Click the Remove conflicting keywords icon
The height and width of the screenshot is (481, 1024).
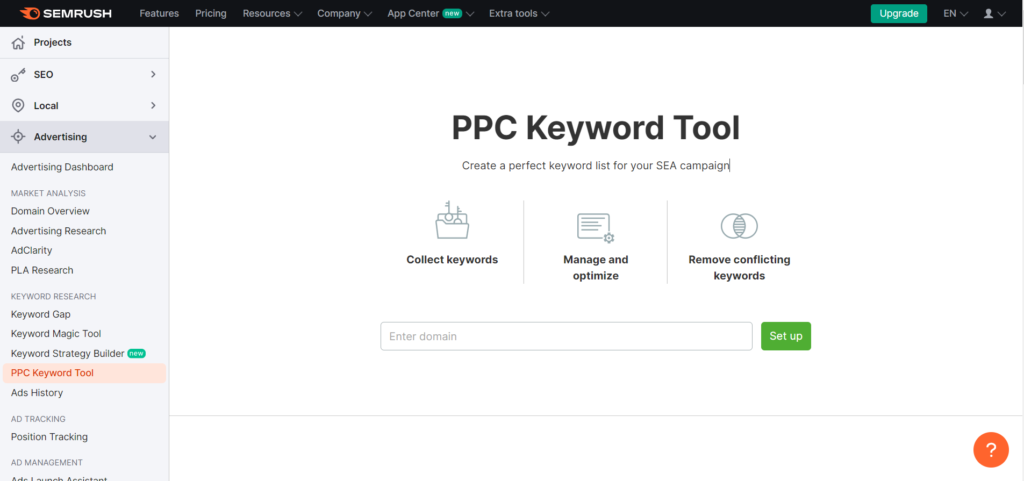739,226
